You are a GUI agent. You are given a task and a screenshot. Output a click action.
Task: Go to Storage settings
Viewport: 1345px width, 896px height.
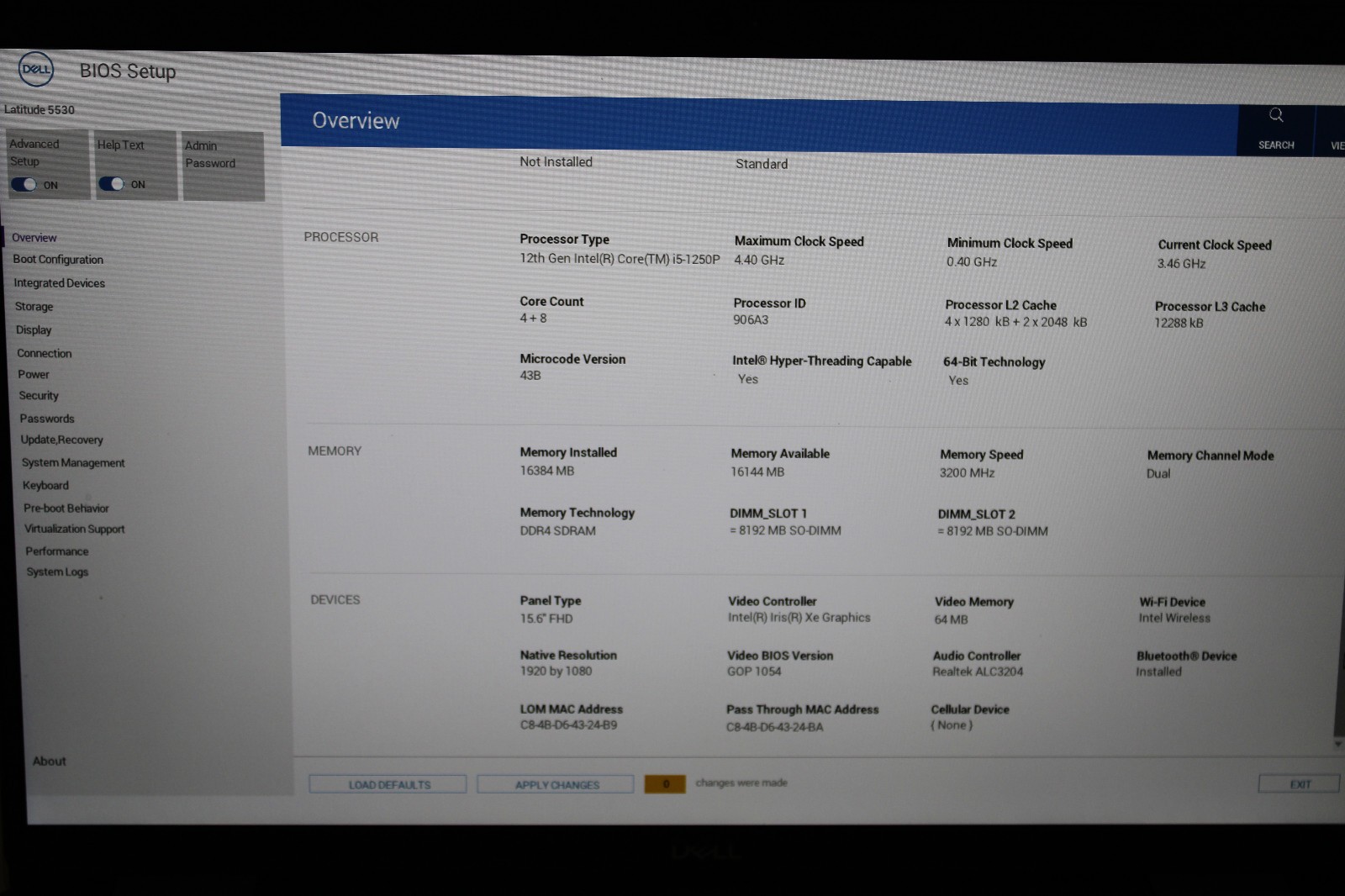(x=34, y=307)
